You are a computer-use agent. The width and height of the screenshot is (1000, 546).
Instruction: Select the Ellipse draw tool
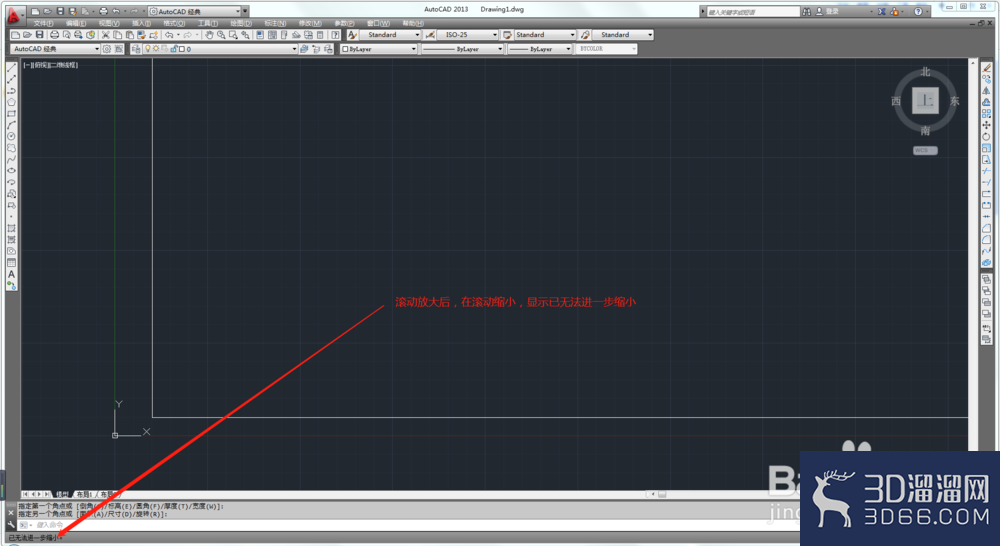(11, 171)
